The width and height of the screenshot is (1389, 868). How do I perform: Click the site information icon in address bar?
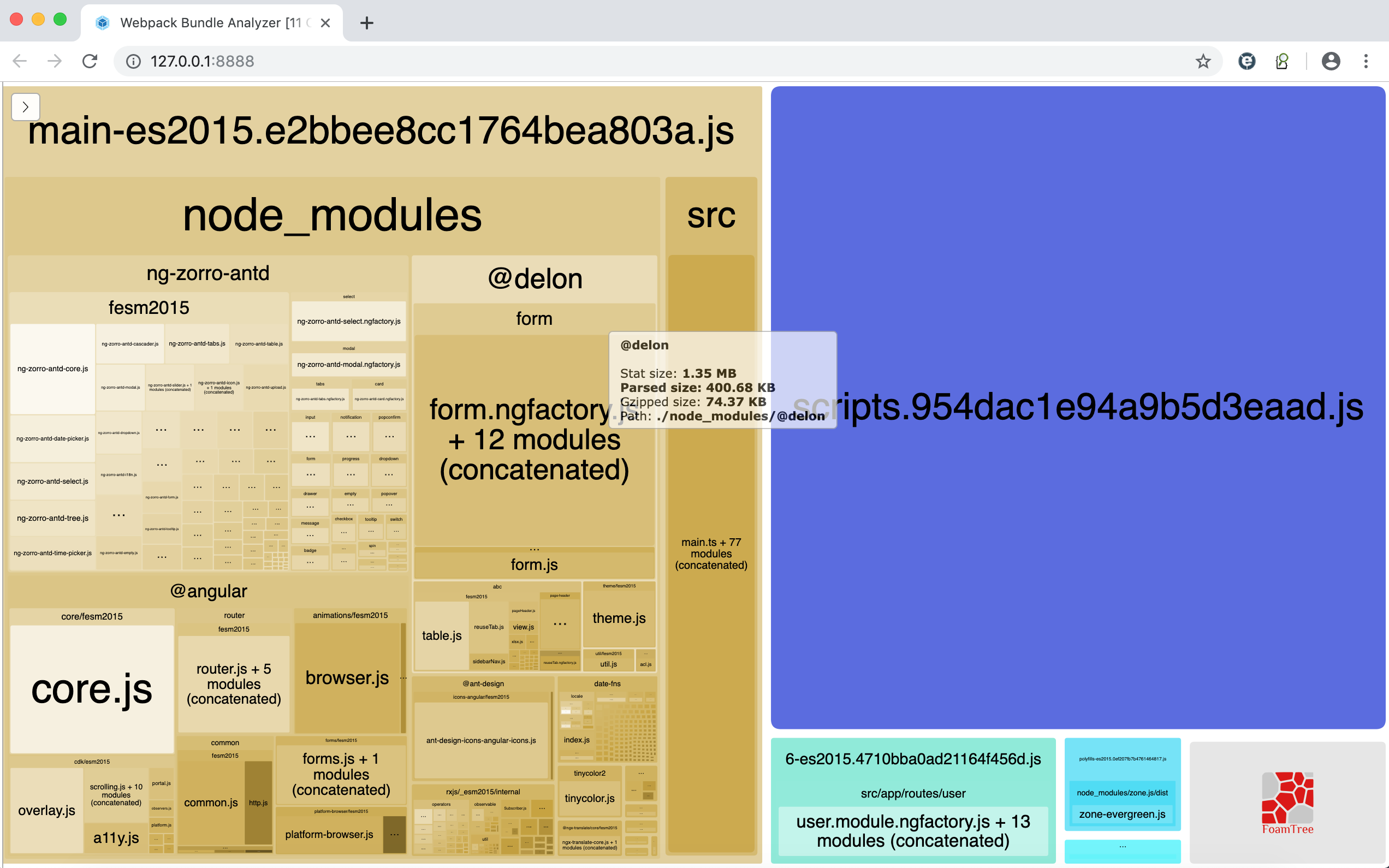coord(133,62)
